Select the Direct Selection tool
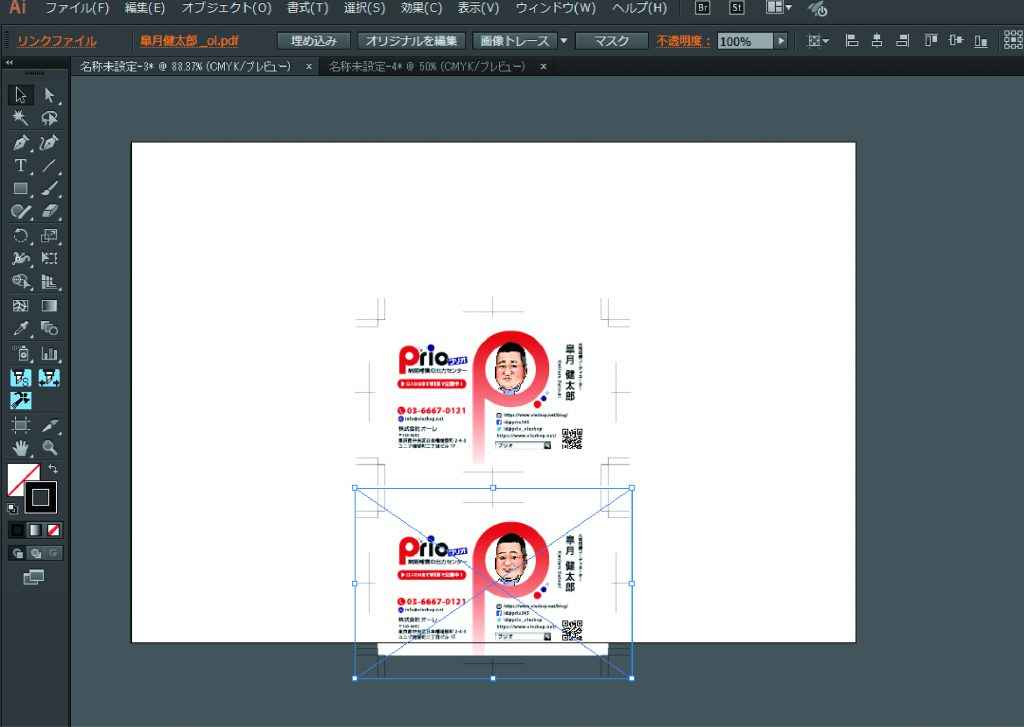This screenshot has height=727, width=1024. (x=49, y=96)
